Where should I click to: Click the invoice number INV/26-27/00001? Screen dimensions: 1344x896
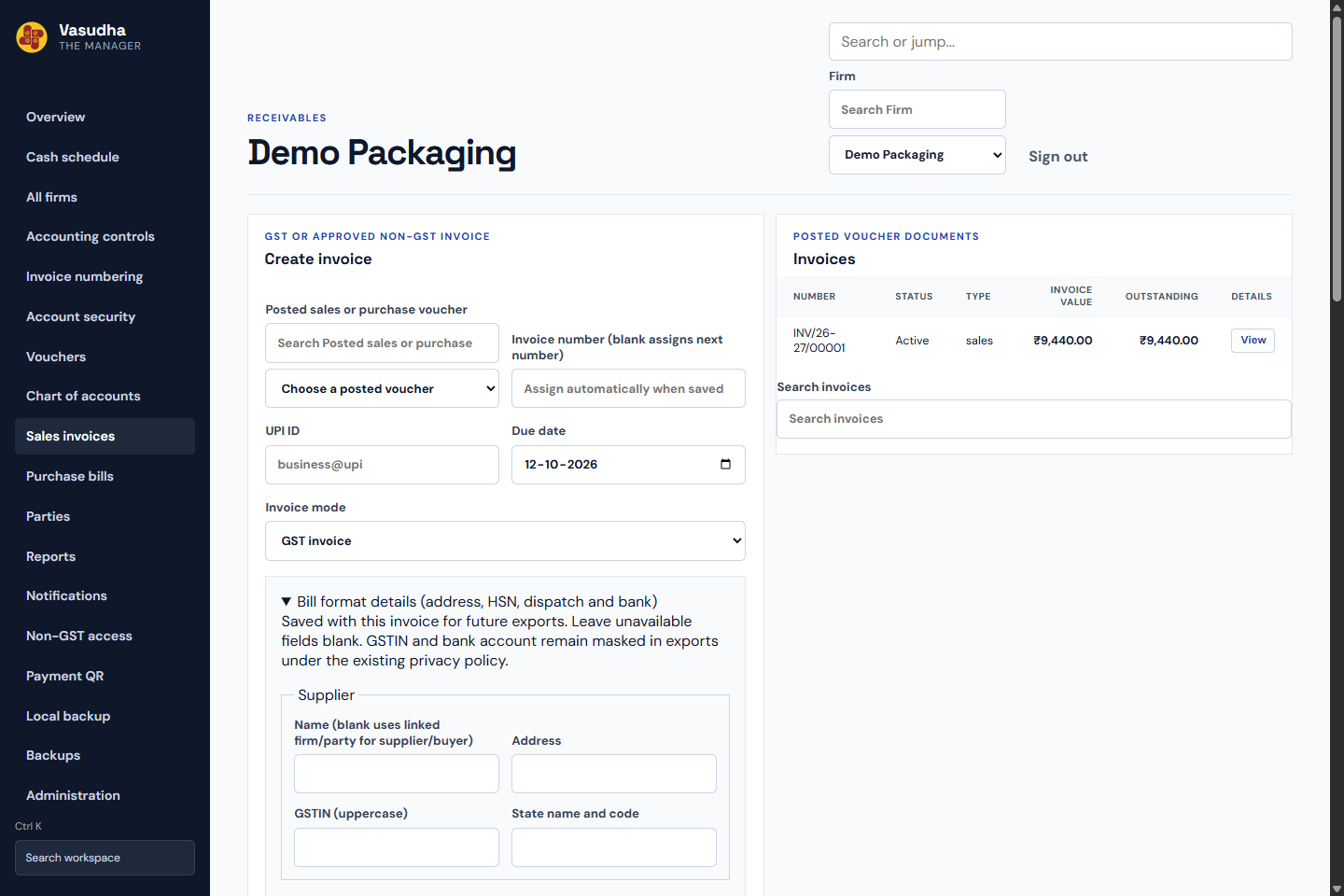pos(819,341)
